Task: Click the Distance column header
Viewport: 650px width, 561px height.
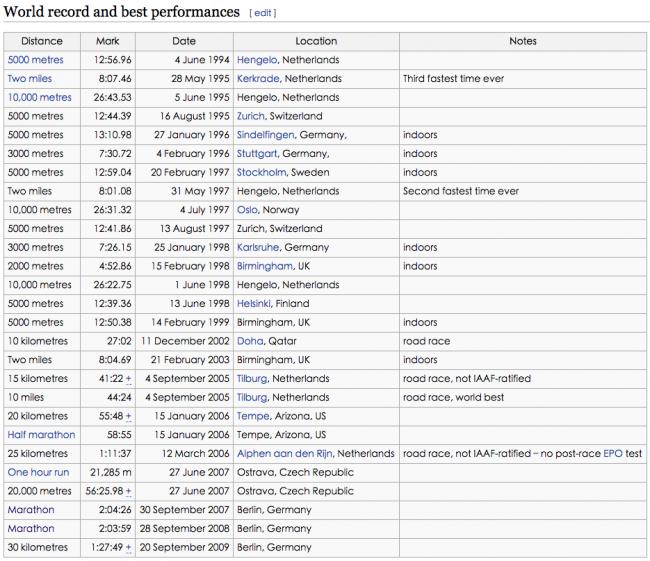Action: 42,41
